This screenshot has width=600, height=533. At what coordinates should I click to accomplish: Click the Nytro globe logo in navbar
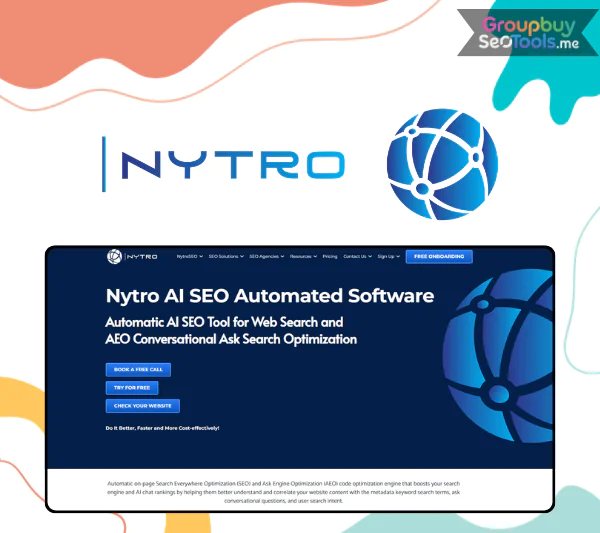(114, 256)
